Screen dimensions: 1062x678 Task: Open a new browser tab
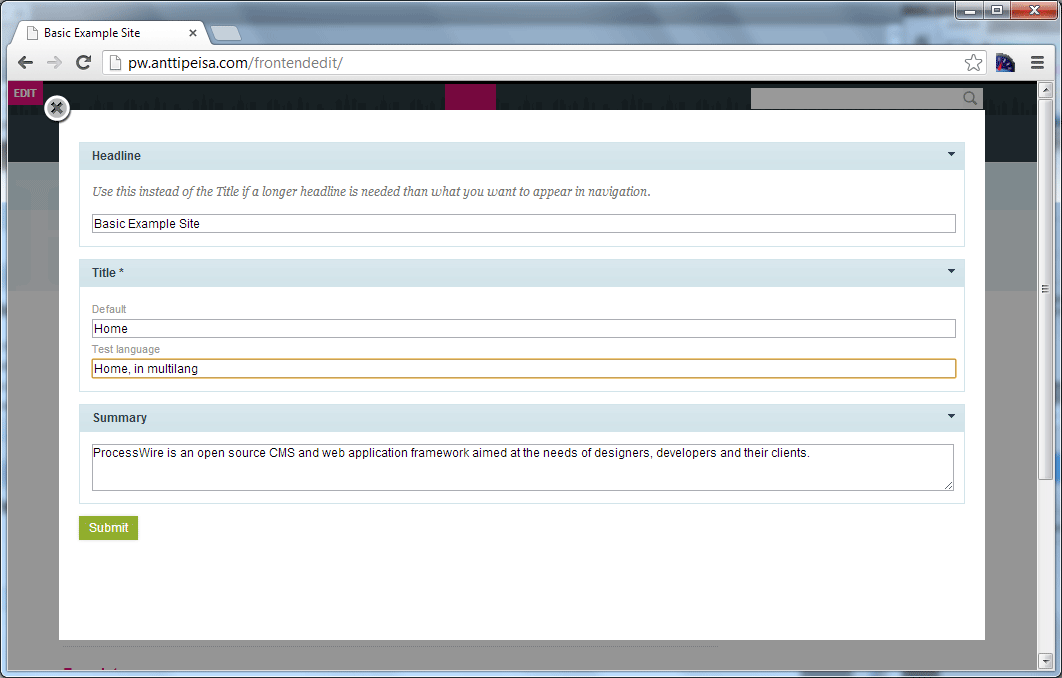(x=226, y=34)
